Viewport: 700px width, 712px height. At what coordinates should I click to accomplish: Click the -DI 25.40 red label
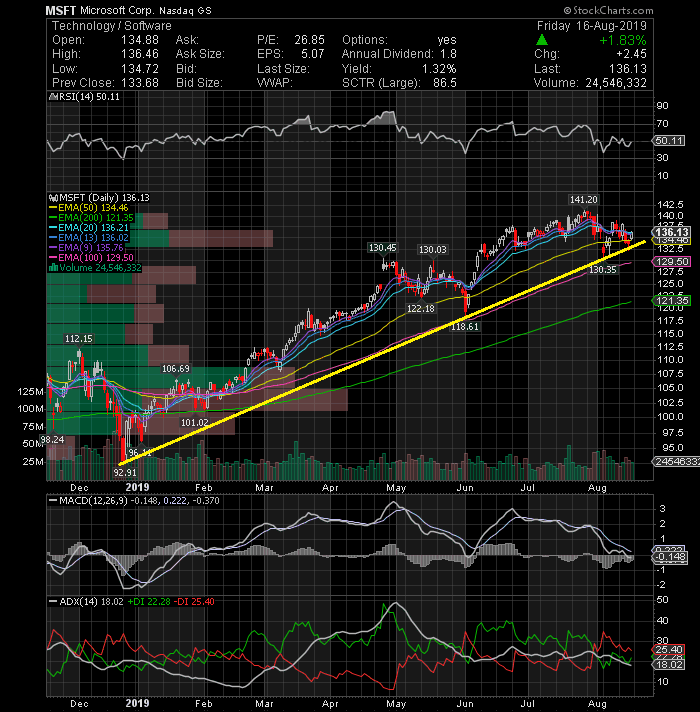point(194,601)
